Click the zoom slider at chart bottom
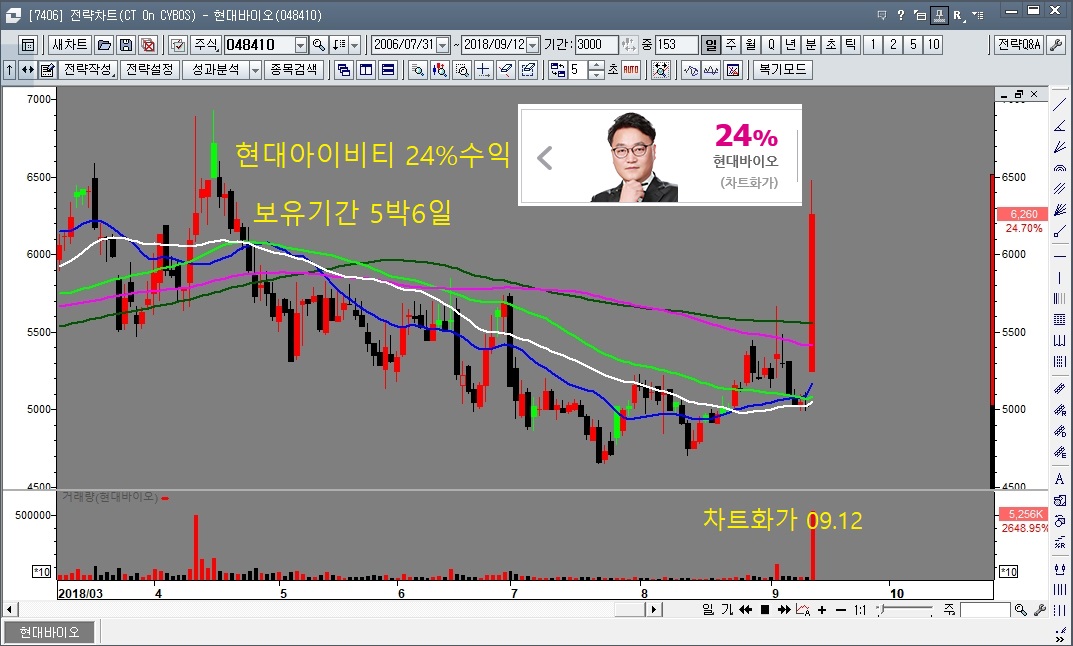 click(906, 610)
